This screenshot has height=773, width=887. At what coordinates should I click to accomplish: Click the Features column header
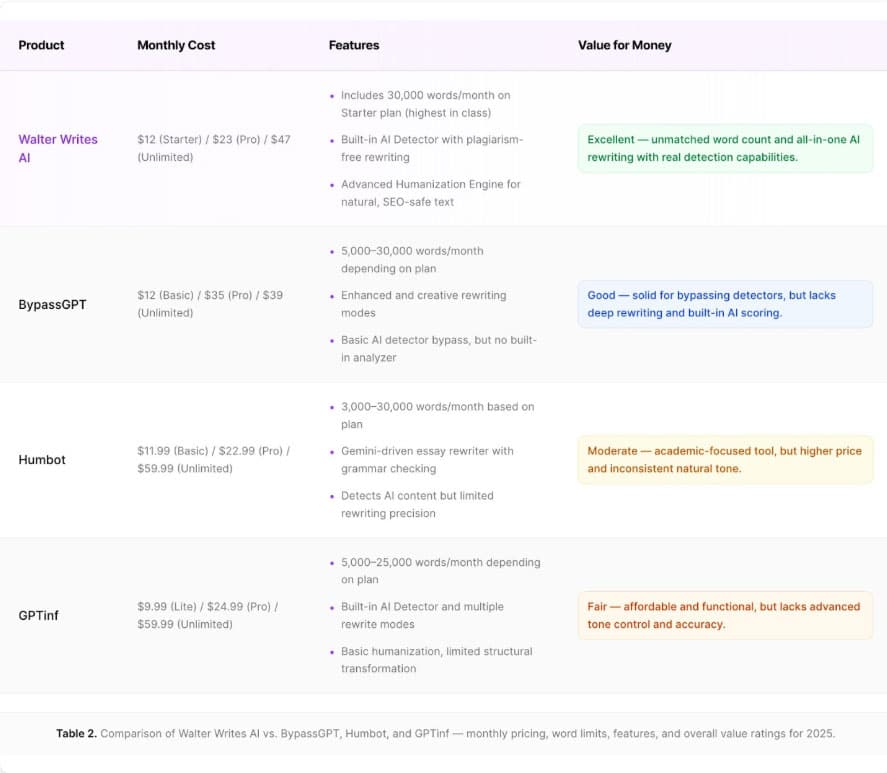pyautogui.click(x=354, y=45)
